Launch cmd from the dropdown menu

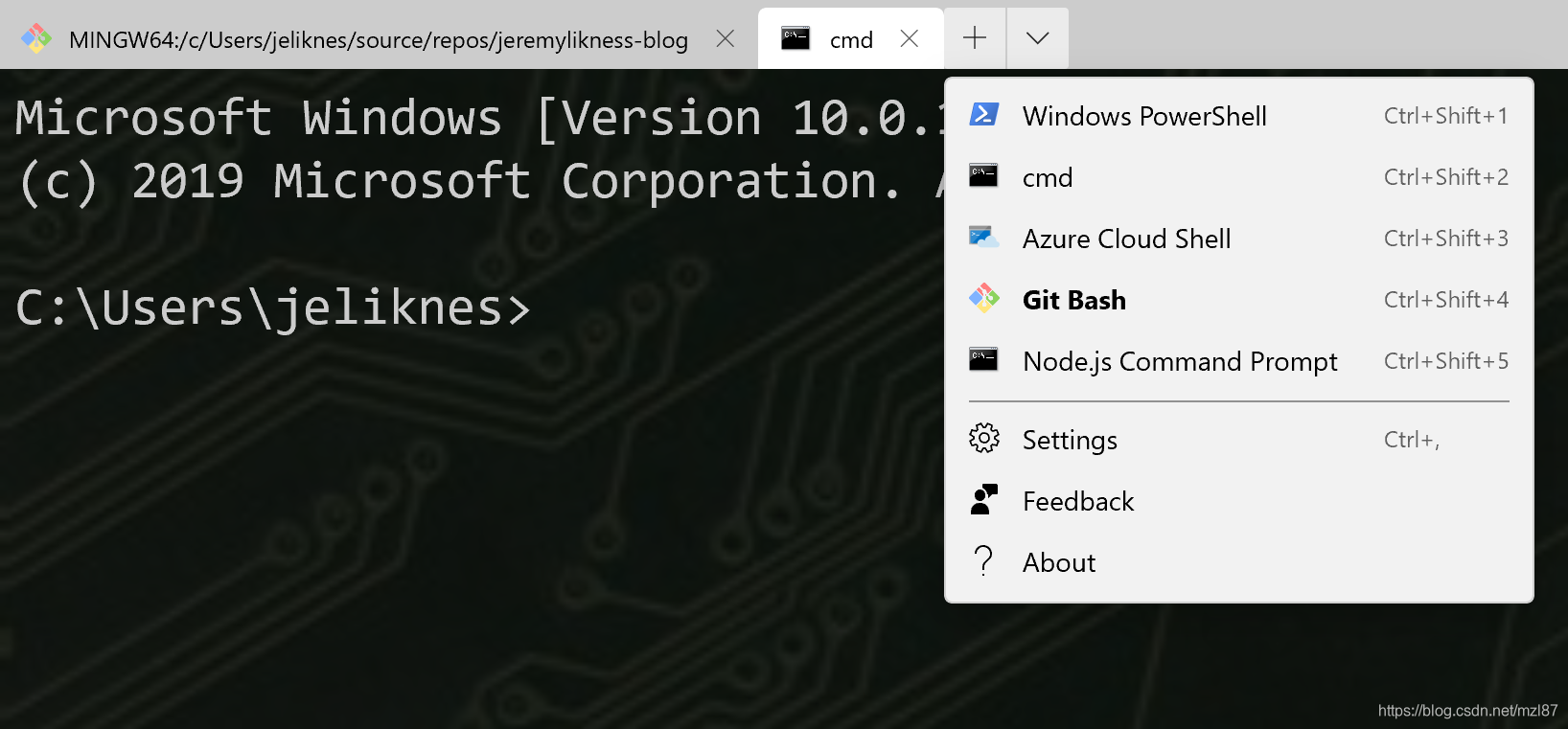(1239, 177)
